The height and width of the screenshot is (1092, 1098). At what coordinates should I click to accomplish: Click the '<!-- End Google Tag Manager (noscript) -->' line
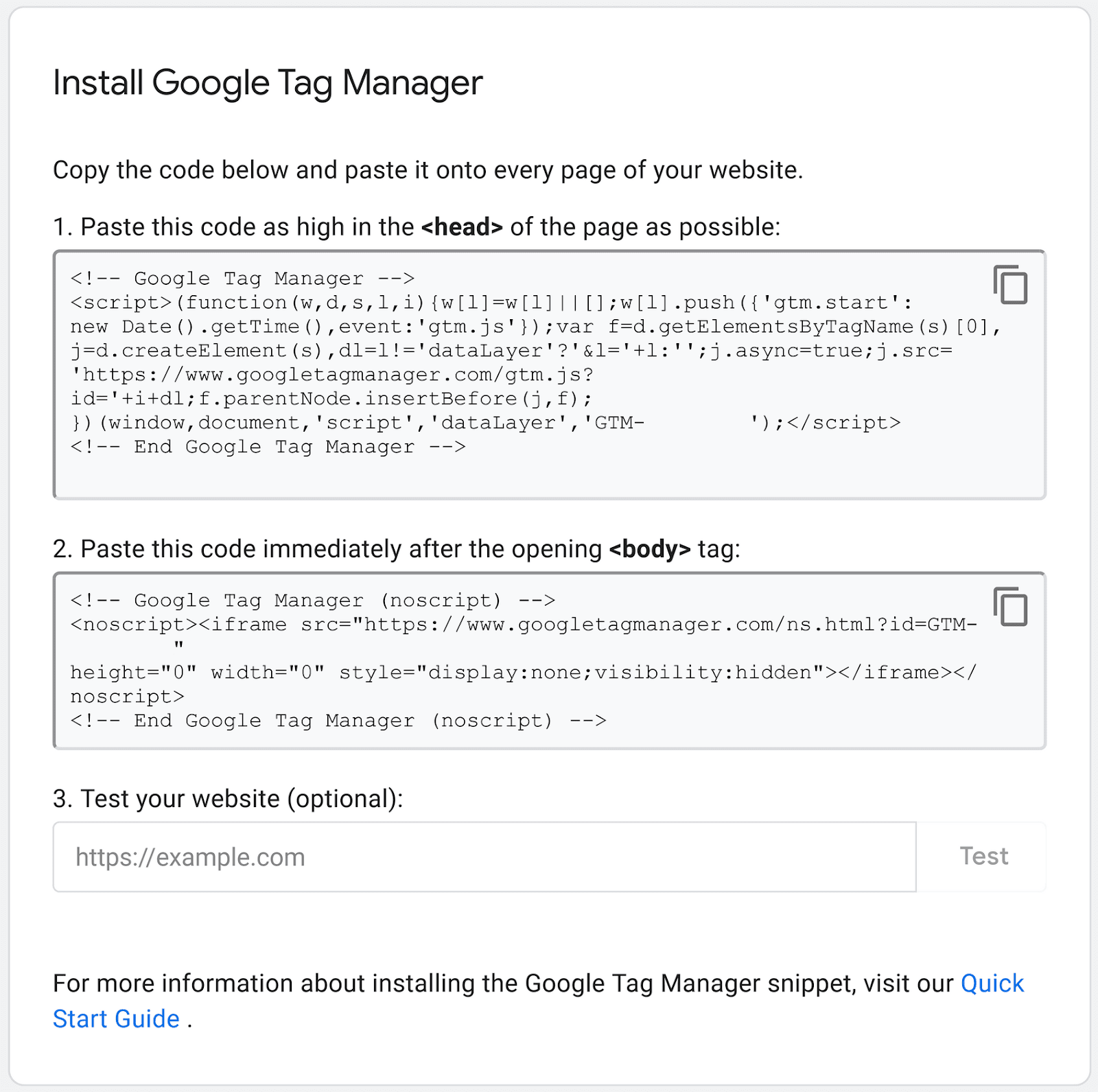tap(338, 721)
